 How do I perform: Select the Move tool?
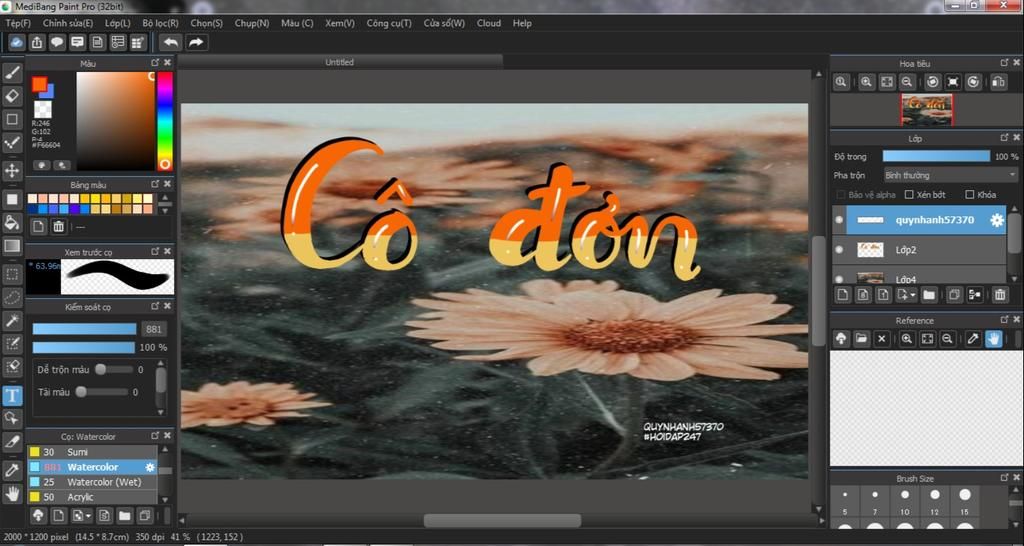[x=12, y=171]
